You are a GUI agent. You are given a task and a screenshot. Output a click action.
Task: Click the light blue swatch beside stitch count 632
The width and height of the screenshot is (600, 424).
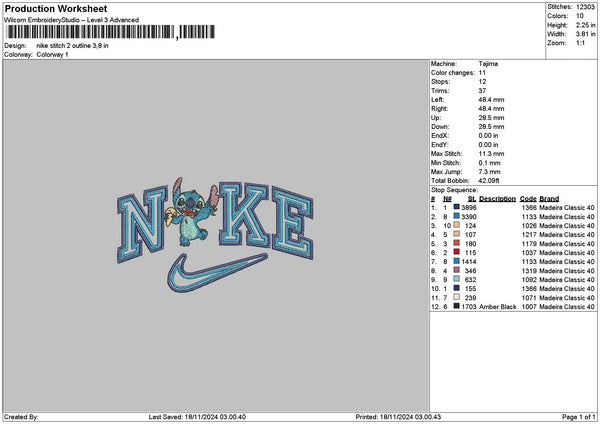tap(457, 279)
